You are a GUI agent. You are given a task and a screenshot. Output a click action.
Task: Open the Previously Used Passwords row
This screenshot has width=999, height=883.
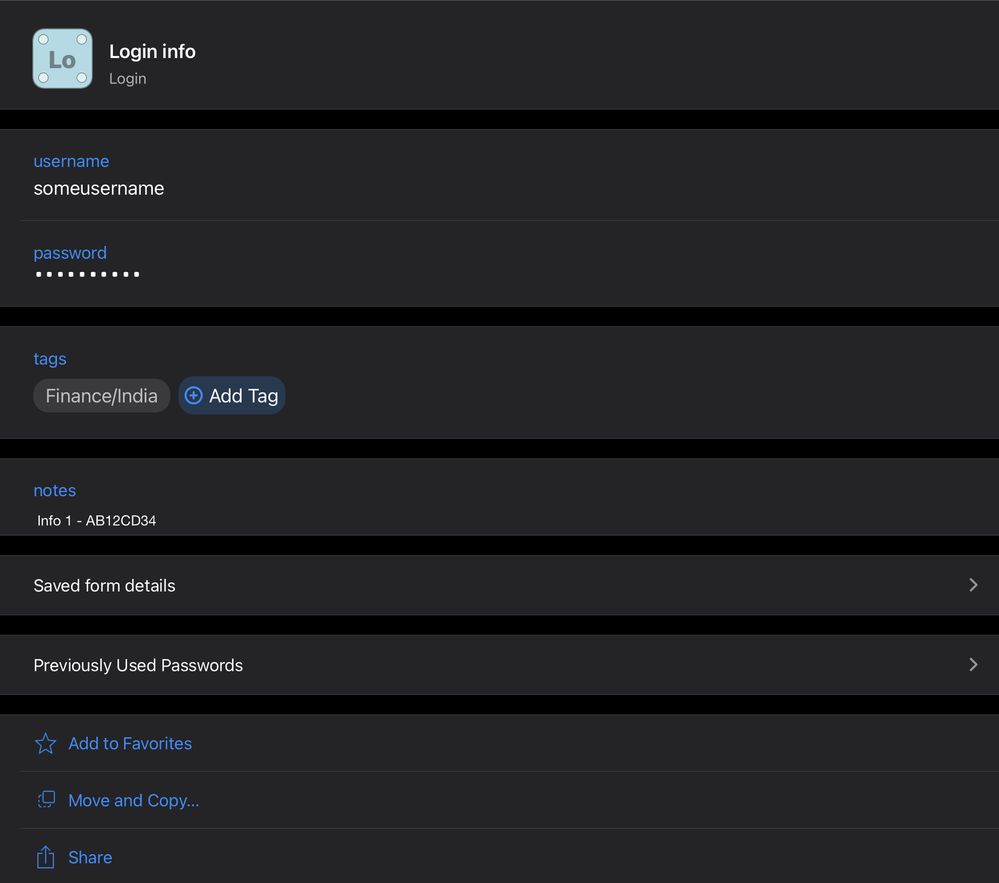pyautogui.click(x=138, y=666)
